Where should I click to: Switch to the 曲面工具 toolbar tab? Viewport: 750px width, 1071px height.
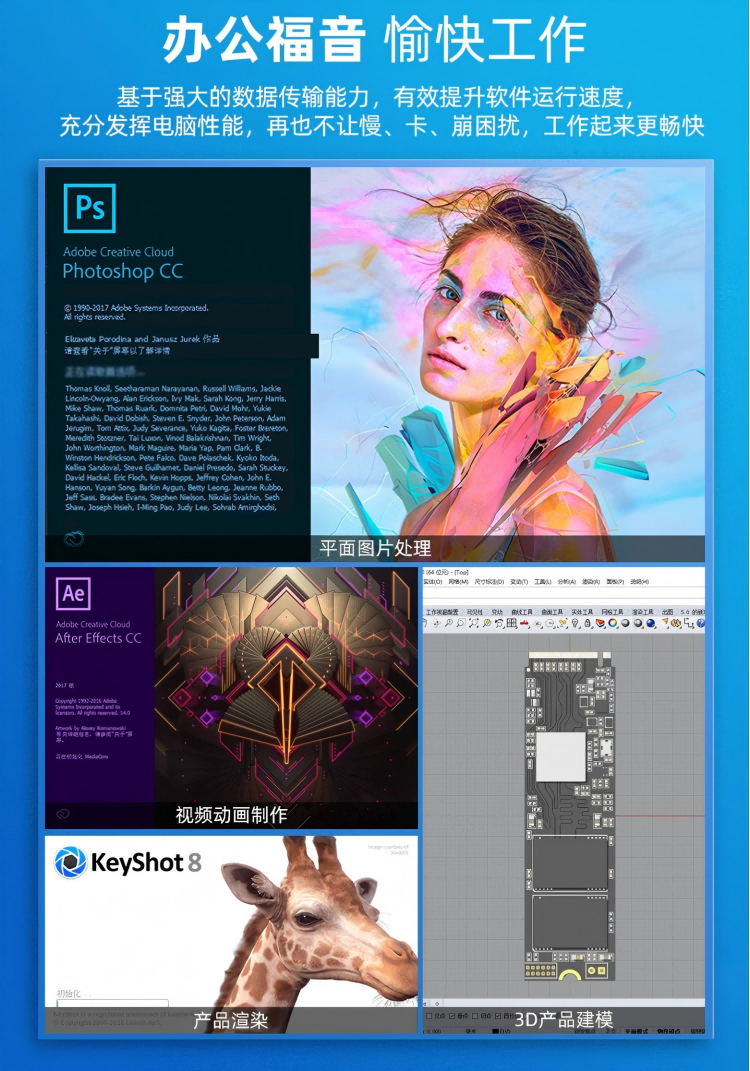click(552, 612)
